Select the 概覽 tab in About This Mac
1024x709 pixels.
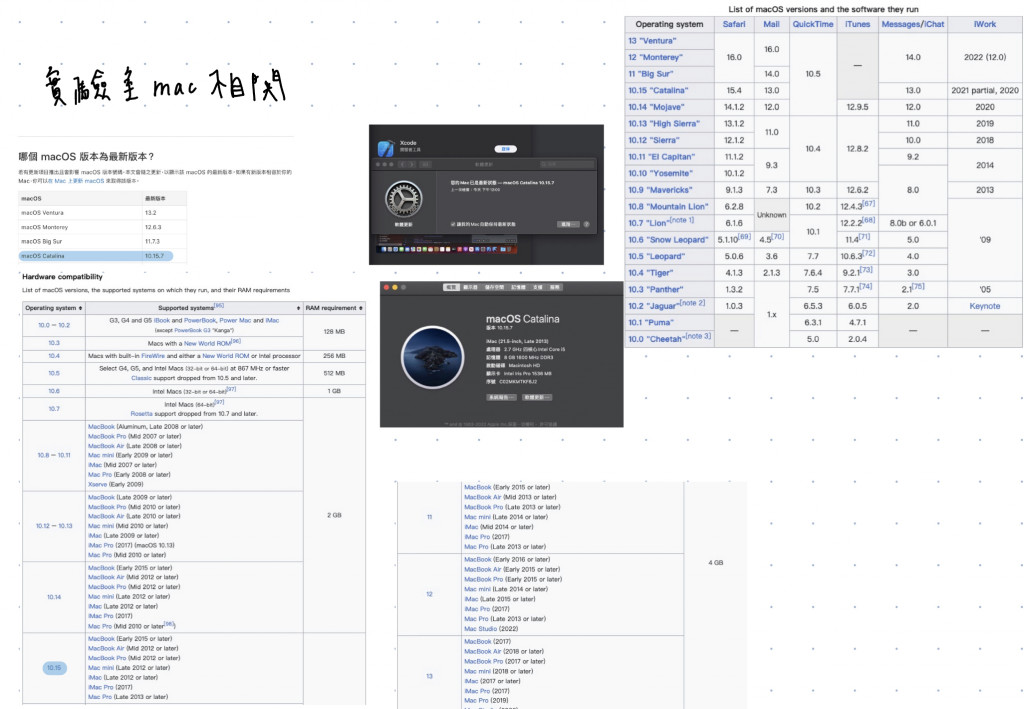point(451,287)
